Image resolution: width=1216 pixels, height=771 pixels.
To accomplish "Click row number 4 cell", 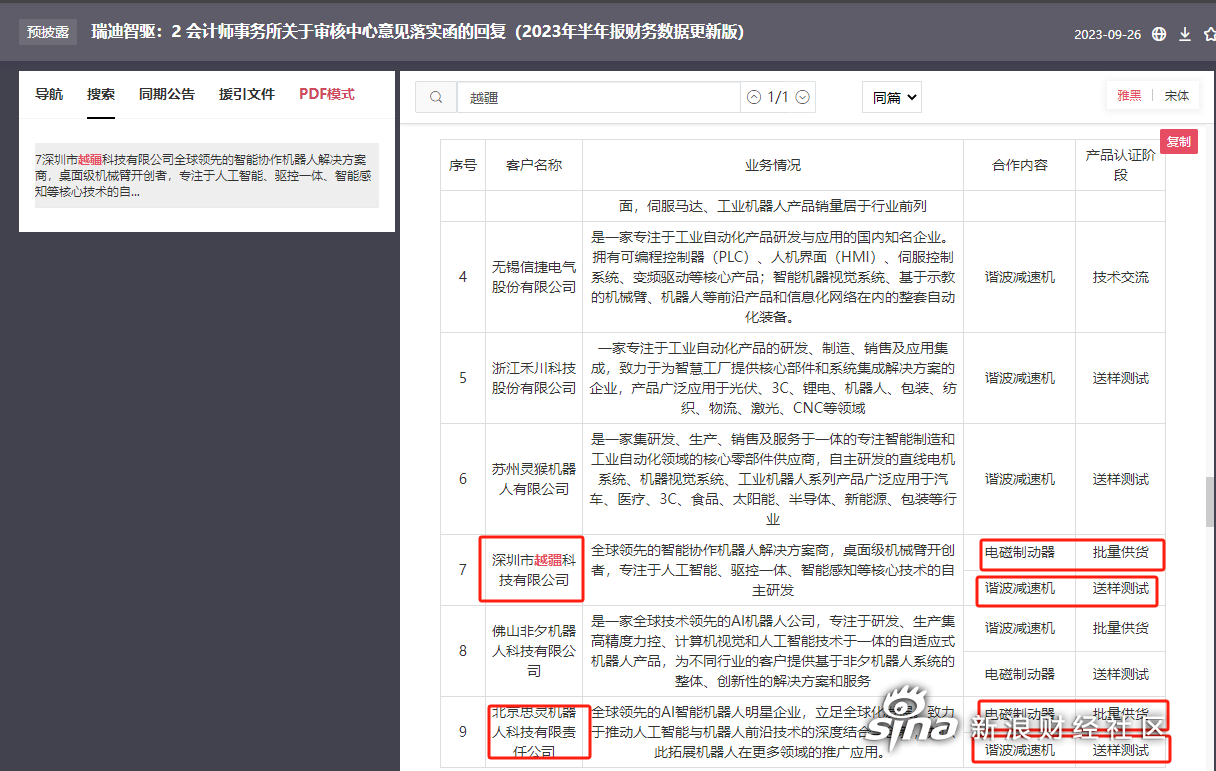I will [x=463, y=277].
